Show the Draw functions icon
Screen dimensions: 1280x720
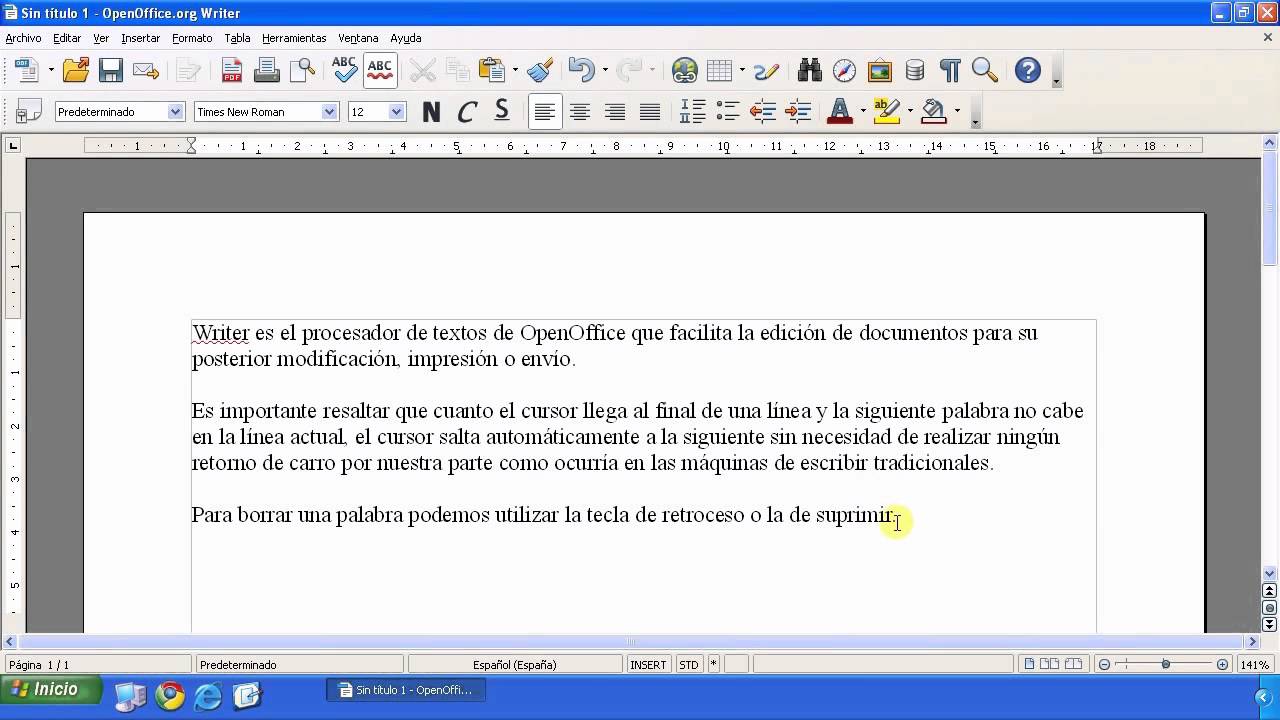pos(766,70)
